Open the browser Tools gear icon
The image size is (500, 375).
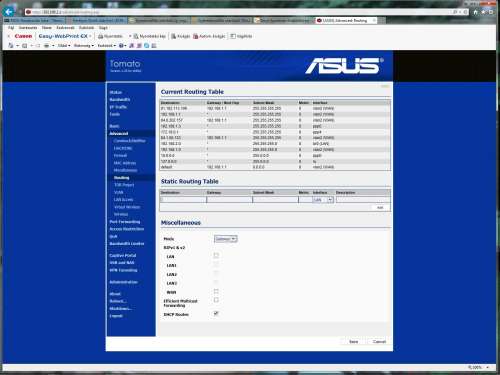coord(491,12)
